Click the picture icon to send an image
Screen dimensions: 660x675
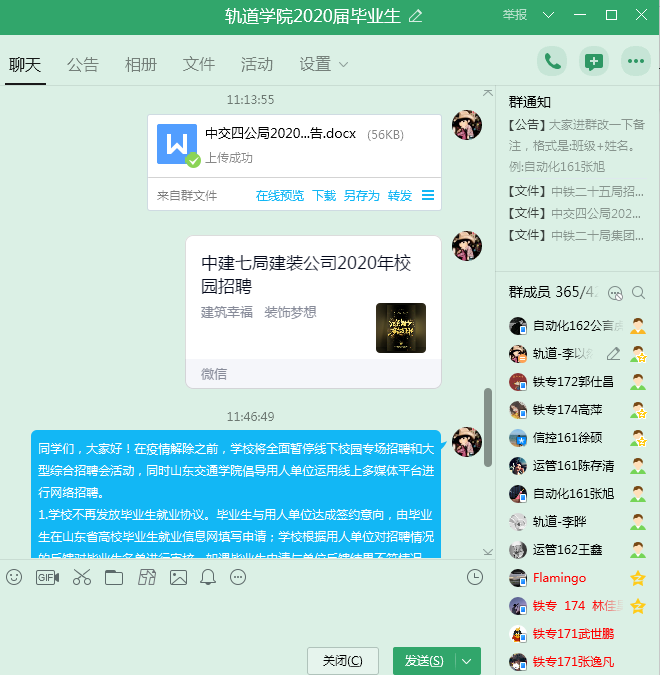tap(178, 577)
